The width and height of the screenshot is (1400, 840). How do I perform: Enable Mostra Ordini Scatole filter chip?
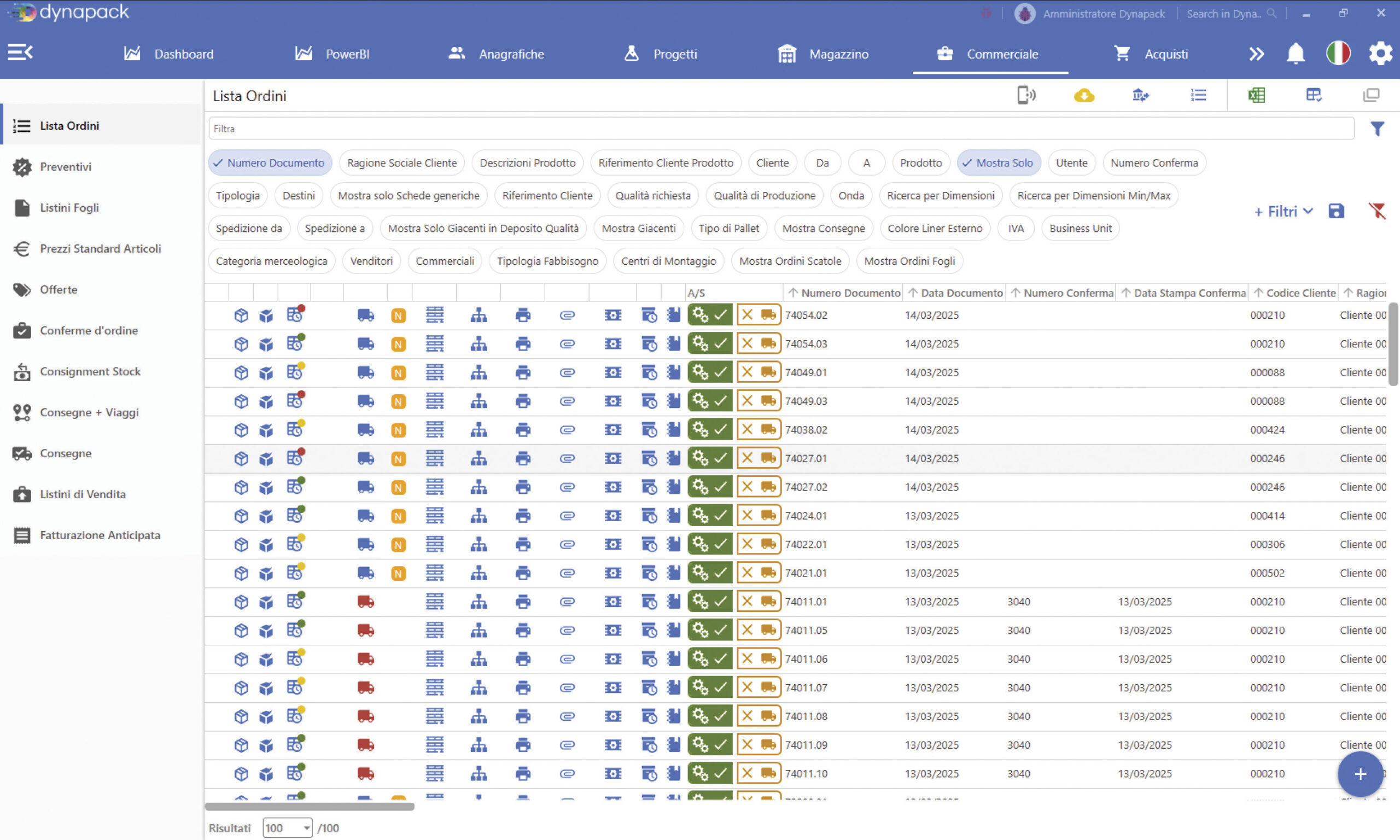click(790, 261)
